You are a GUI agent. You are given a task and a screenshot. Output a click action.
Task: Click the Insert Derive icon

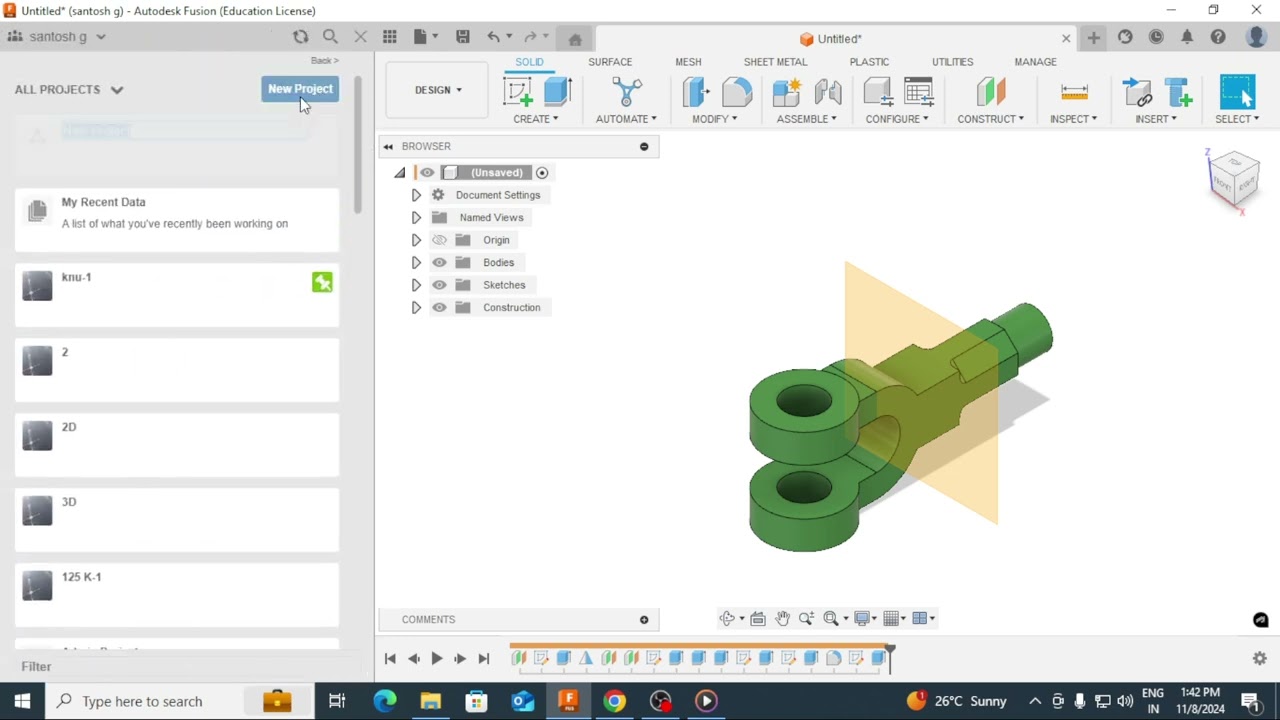1137,92
